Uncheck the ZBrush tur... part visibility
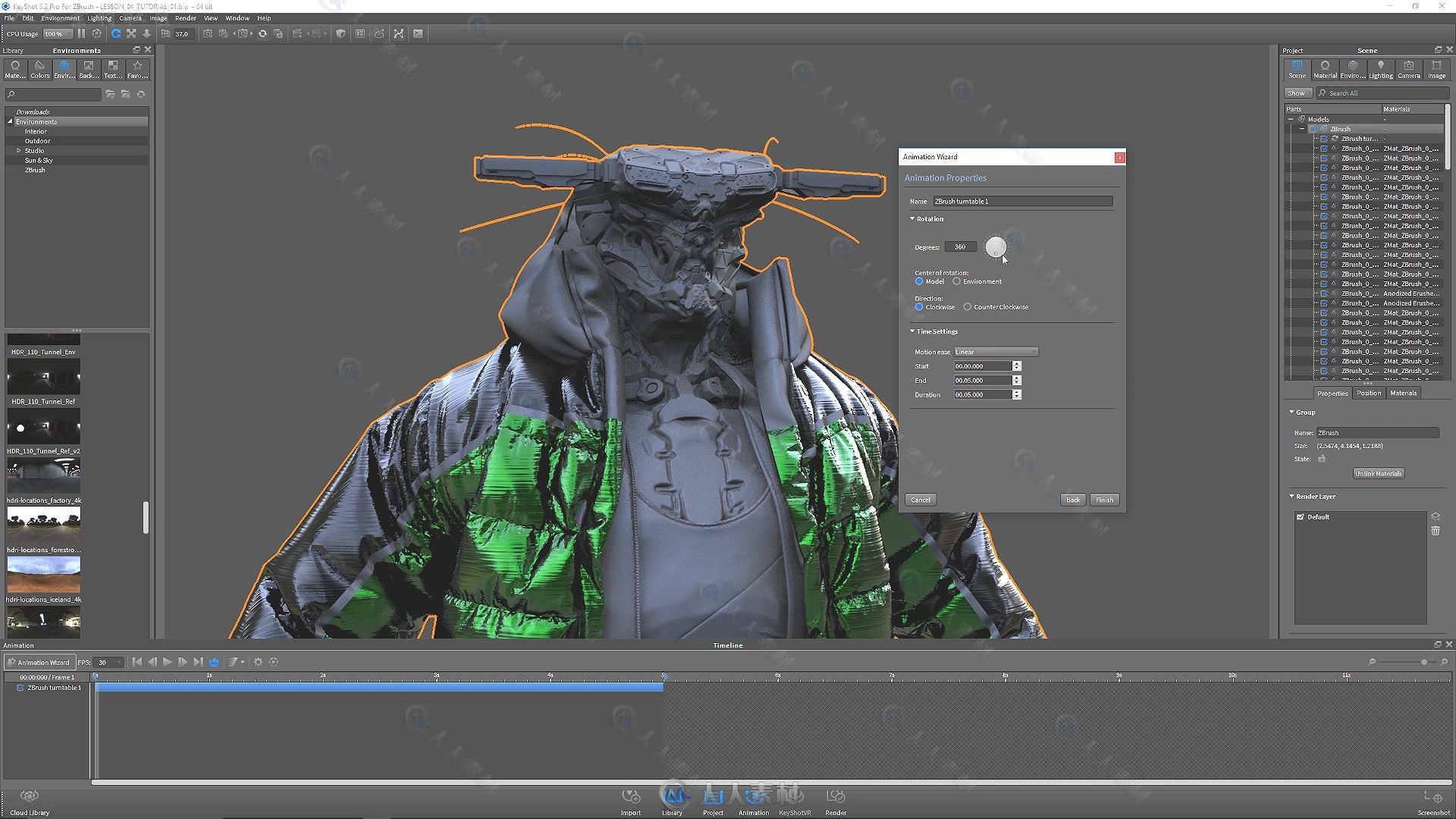 point(1324,139)
